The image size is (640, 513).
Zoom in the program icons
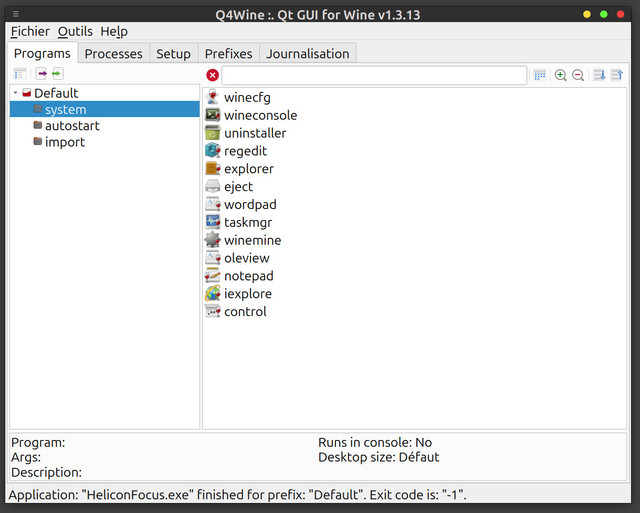pyautogui.click(x=561, y=75)
